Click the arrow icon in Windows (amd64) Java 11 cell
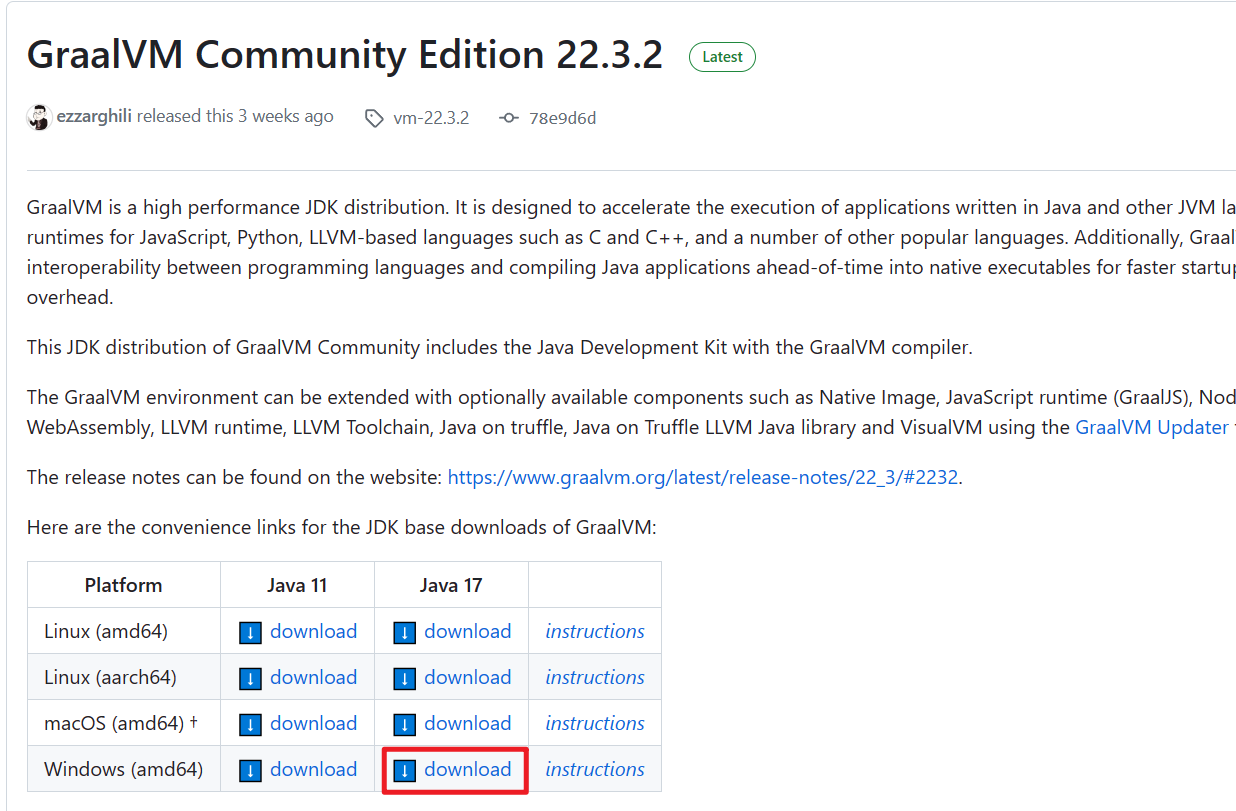The height and width of the screenshot is (811, 1236). (250, 771)
